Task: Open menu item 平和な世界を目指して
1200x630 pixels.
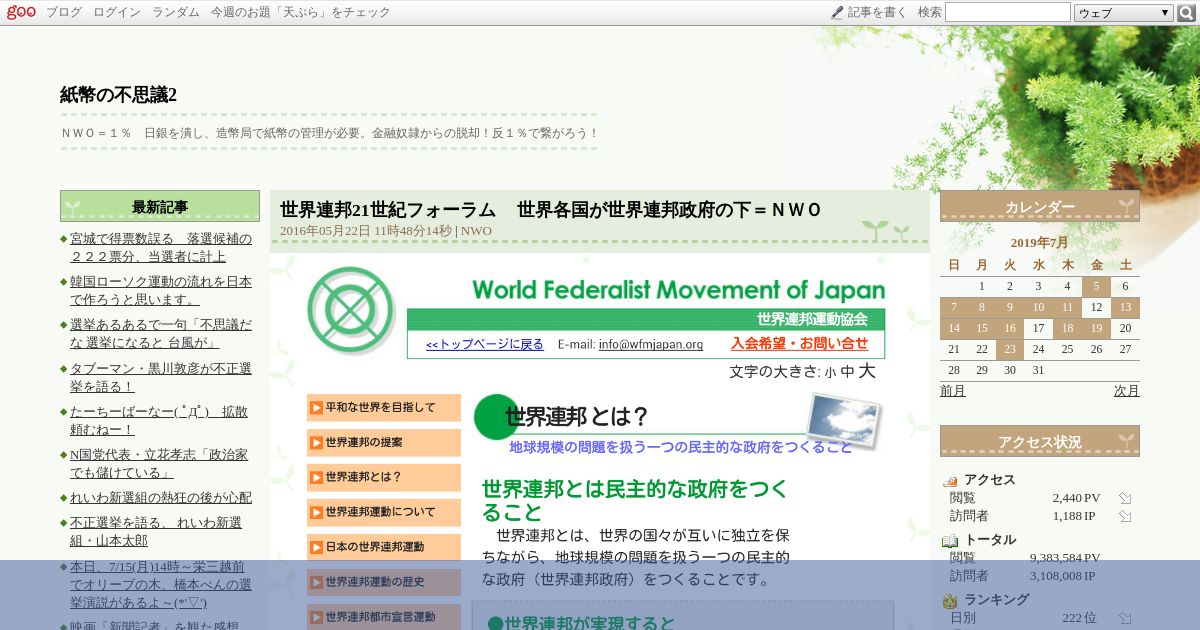Action: (x=384, y=408)
